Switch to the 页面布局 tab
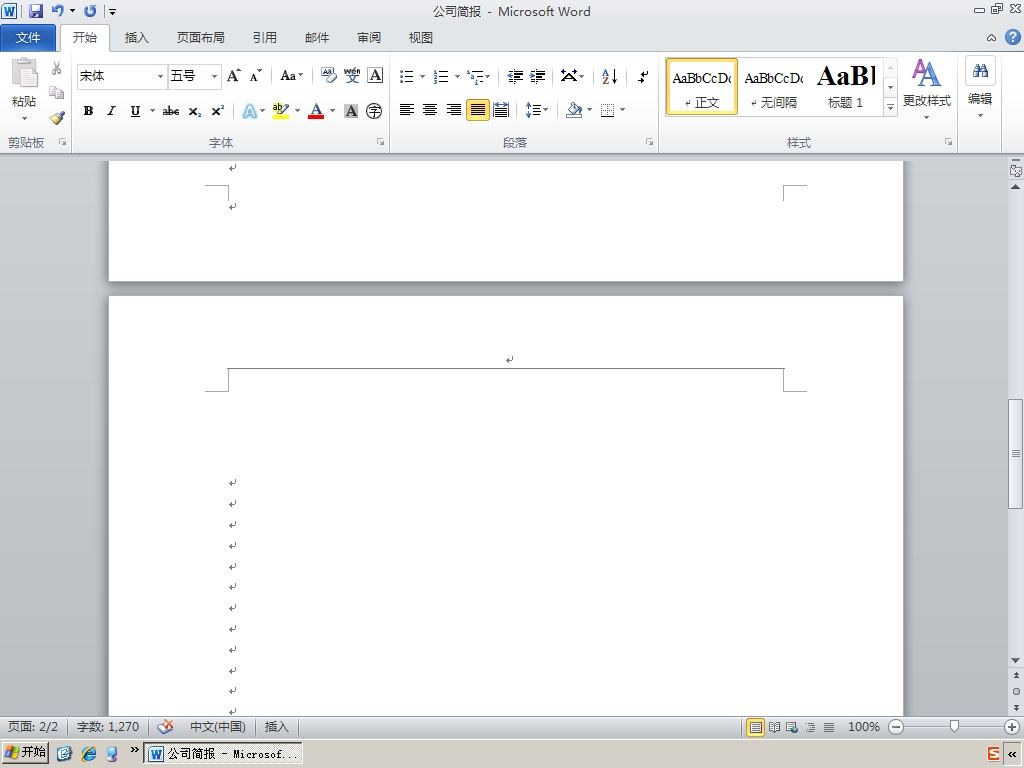 pos(200,38)
